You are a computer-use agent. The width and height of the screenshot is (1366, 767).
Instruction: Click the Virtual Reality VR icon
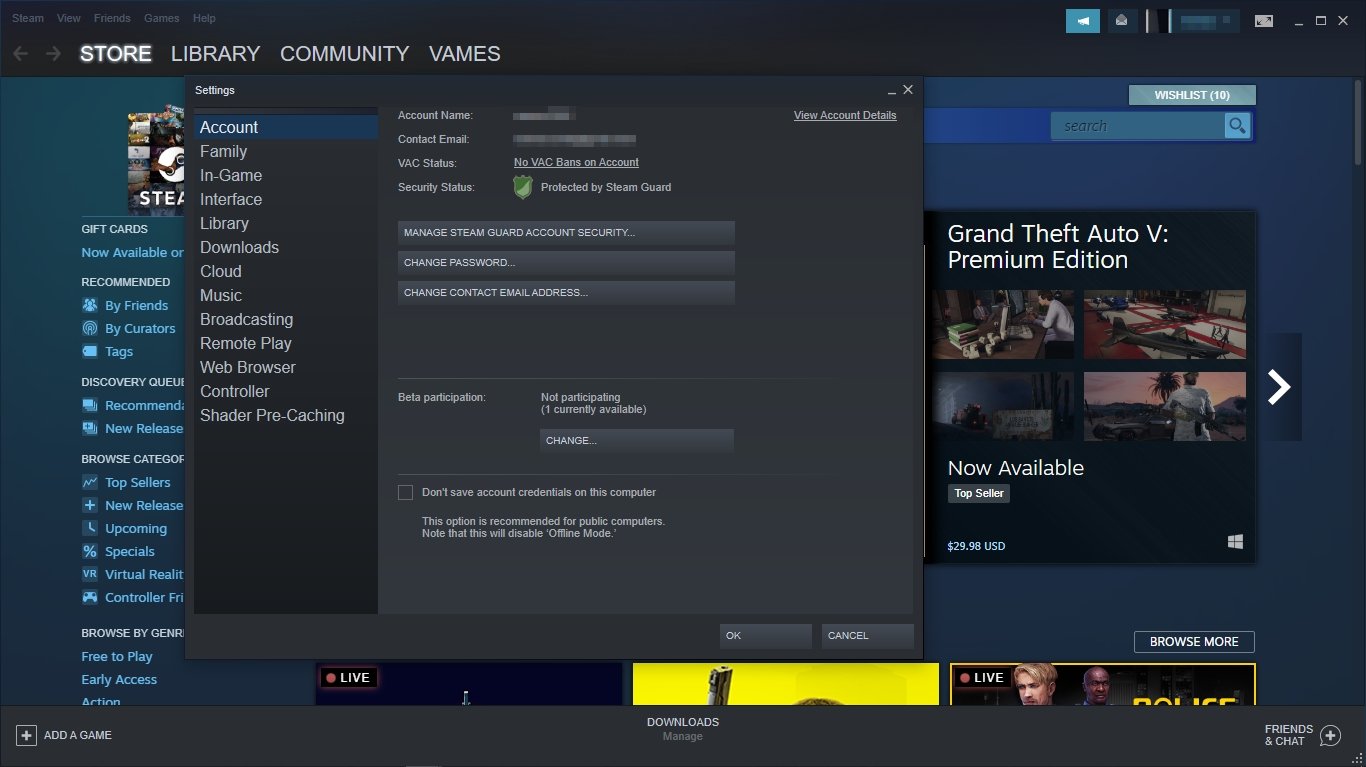click(x=89, y=574)
